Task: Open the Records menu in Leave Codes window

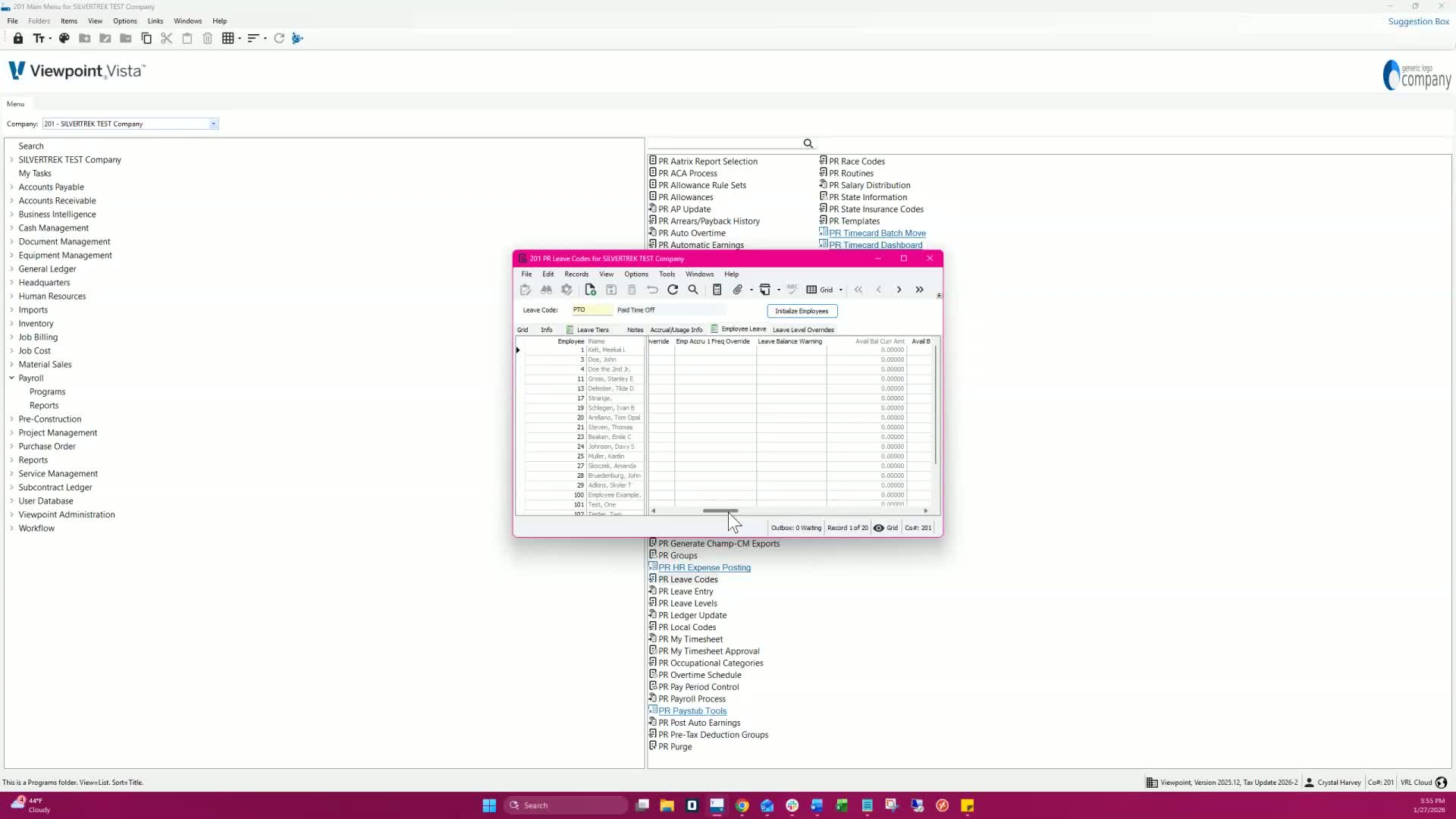Action: pyautogui.click(x=576, y=274)
